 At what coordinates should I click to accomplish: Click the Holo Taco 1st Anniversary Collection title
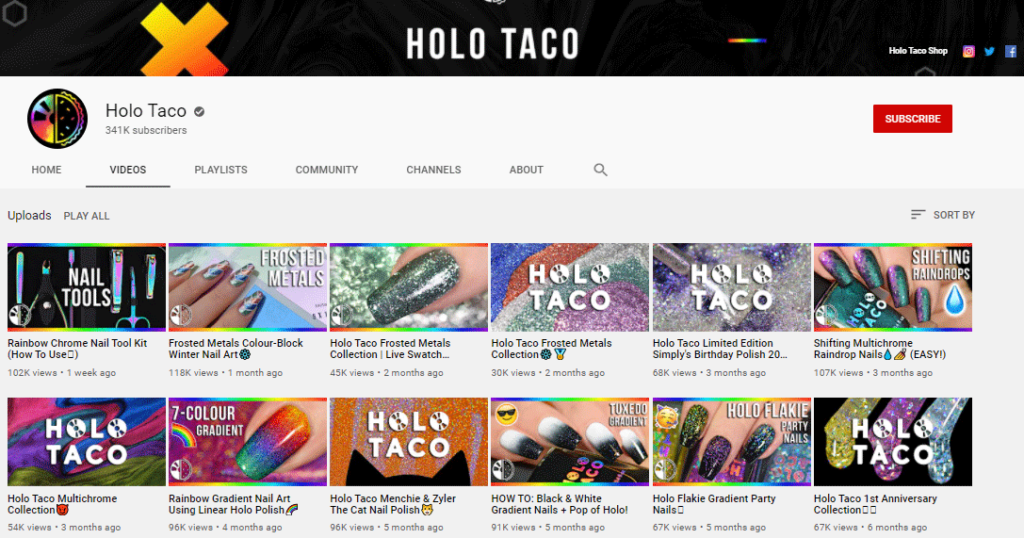(x=875, y=504)
